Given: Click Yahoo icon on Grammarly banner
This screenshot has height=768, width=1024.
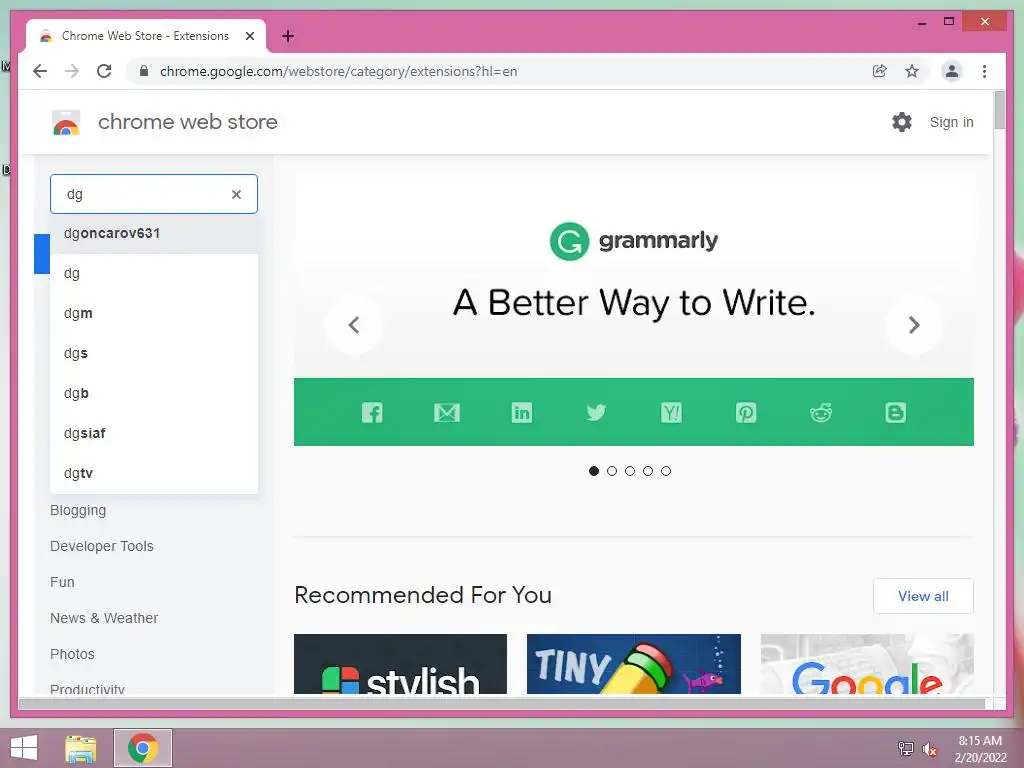Looking at the screenshot, I should (671, 412).
